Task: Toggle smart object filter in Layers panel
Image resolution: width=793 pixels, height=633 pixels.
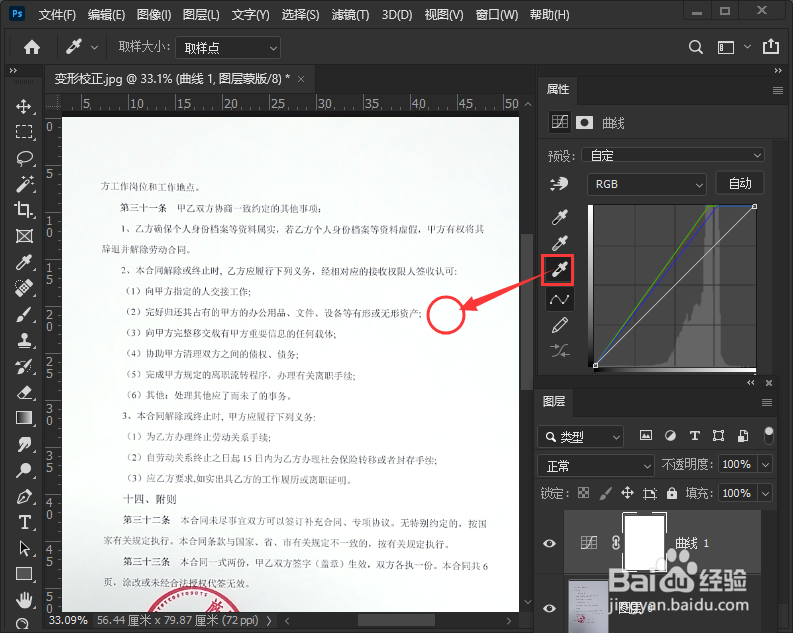Action: (743, 436)
